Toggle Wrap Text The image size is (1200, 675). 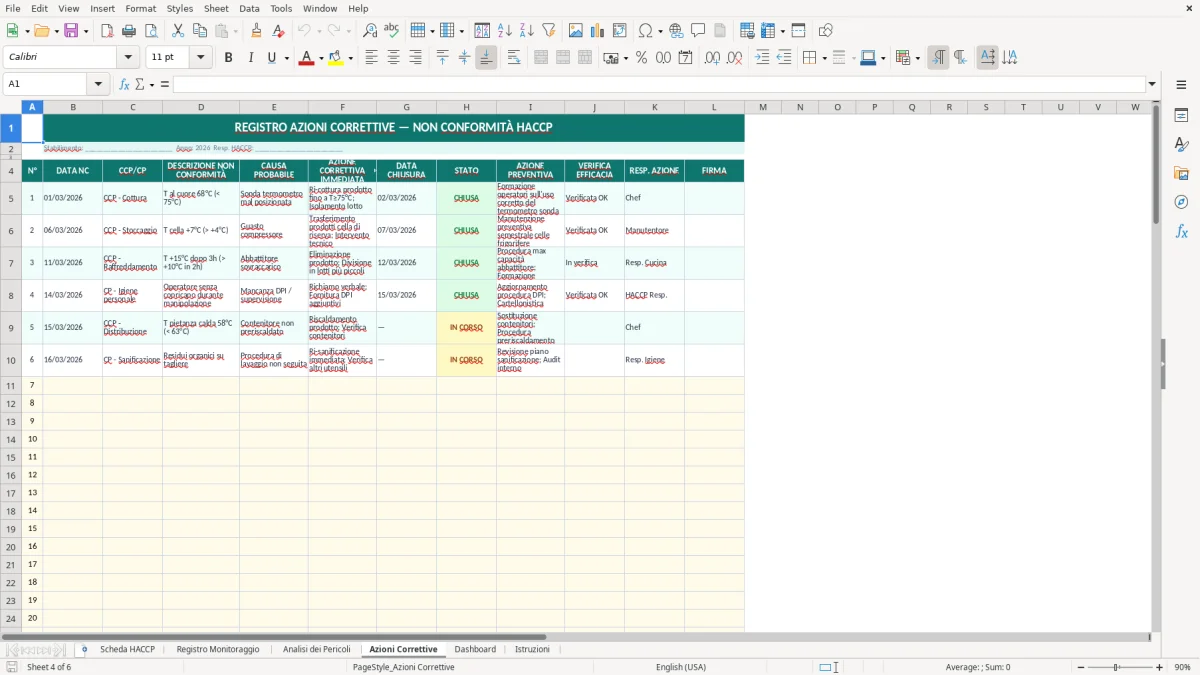[514, 58]
